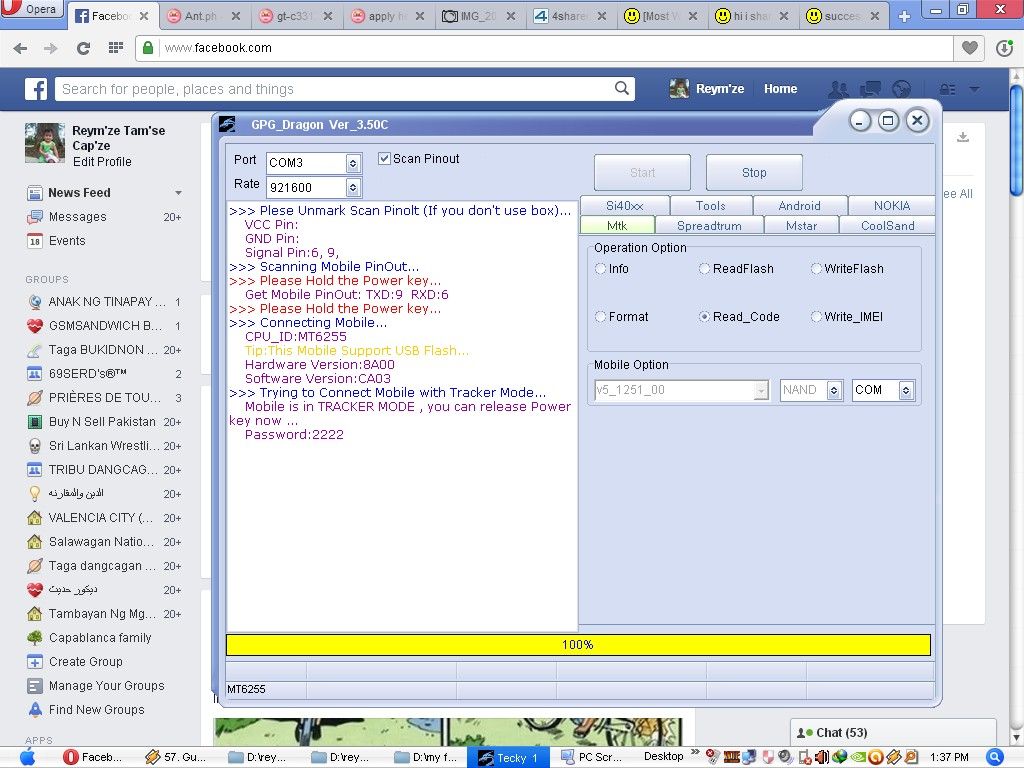Select the ReadFlash radio option
Viewport: 1024px width, 768px height.
point(705,269)
